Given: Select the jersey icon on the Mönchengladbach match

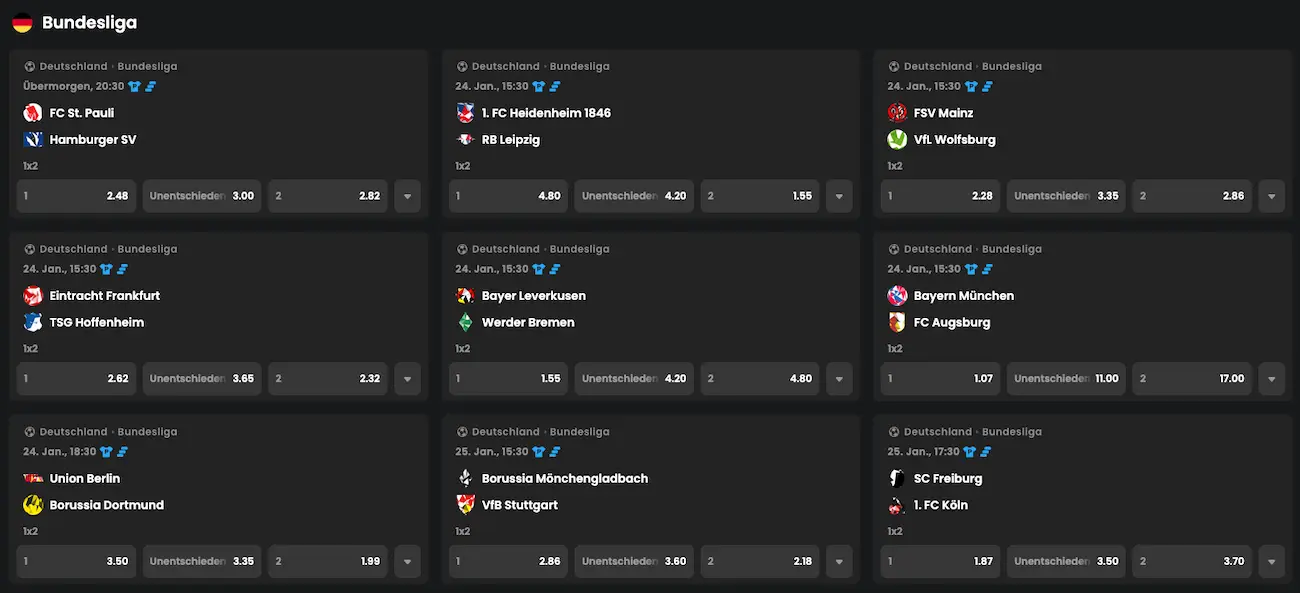Looking at the screenshot, I should point(539,451).
